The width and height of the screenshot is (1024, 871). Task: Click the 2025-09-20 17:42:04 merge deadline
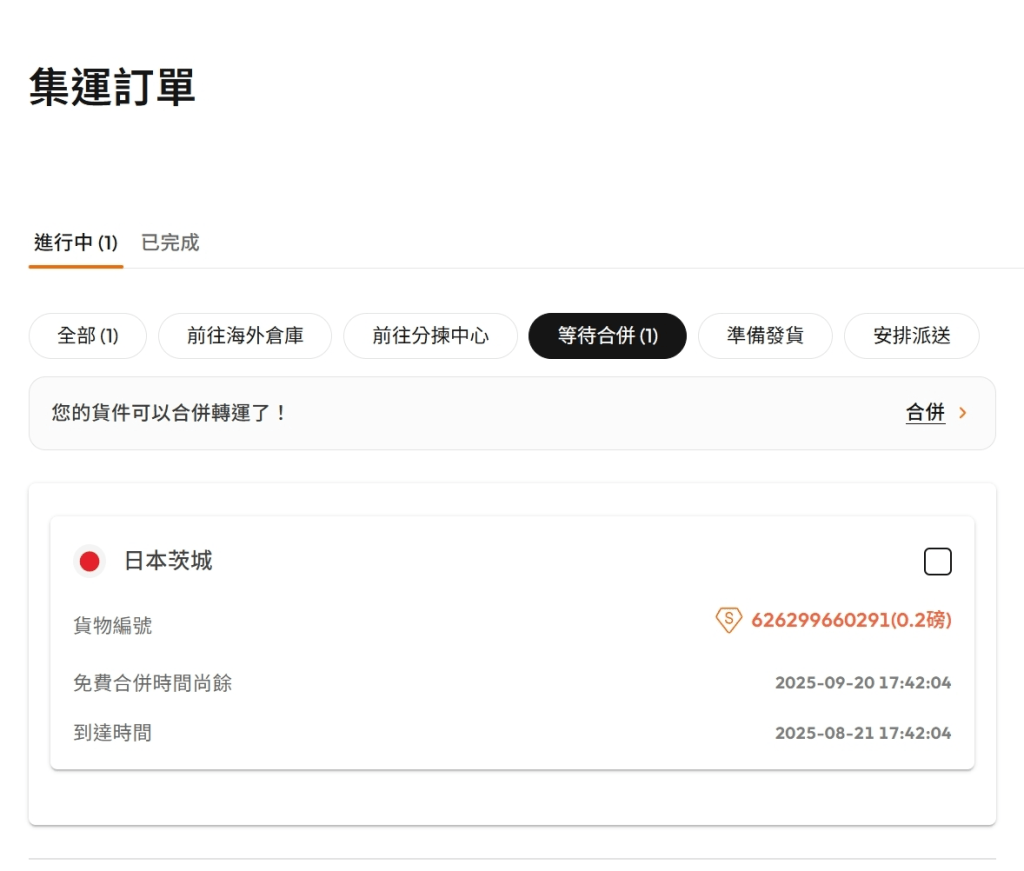coord(862,683)
